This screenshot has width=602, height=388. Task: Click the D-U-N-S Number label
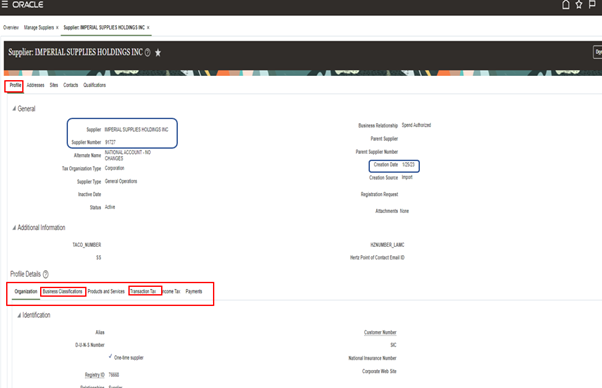tap(90, 345)
